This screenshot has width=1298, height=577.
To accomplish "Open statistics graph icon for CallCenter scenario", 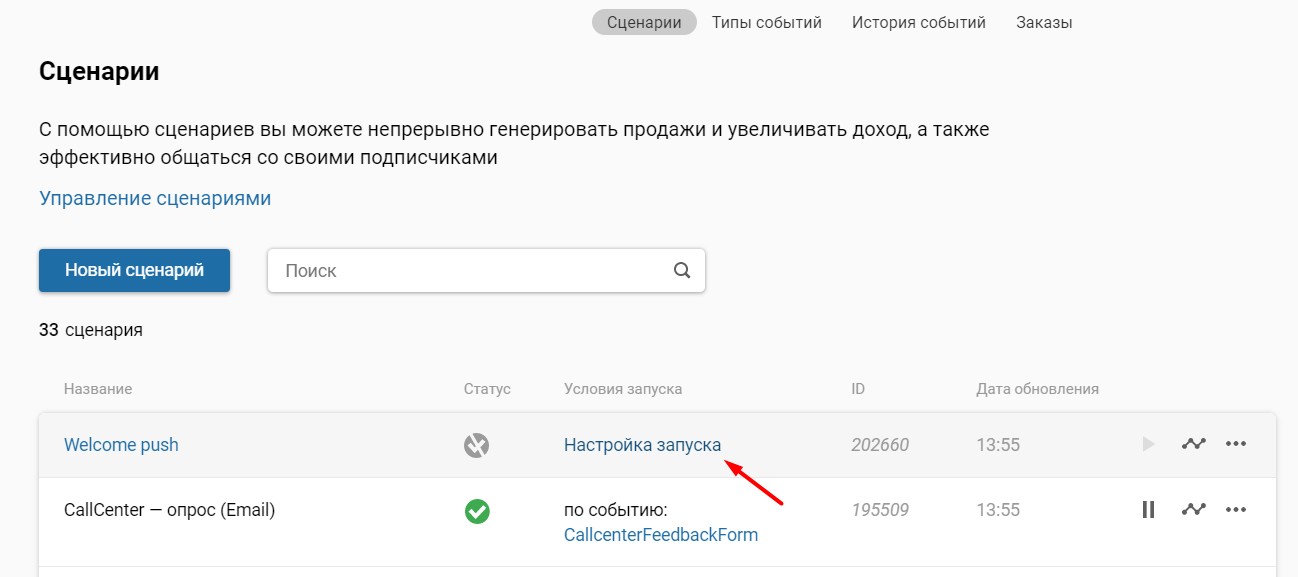I will (x=1193, y=510).
